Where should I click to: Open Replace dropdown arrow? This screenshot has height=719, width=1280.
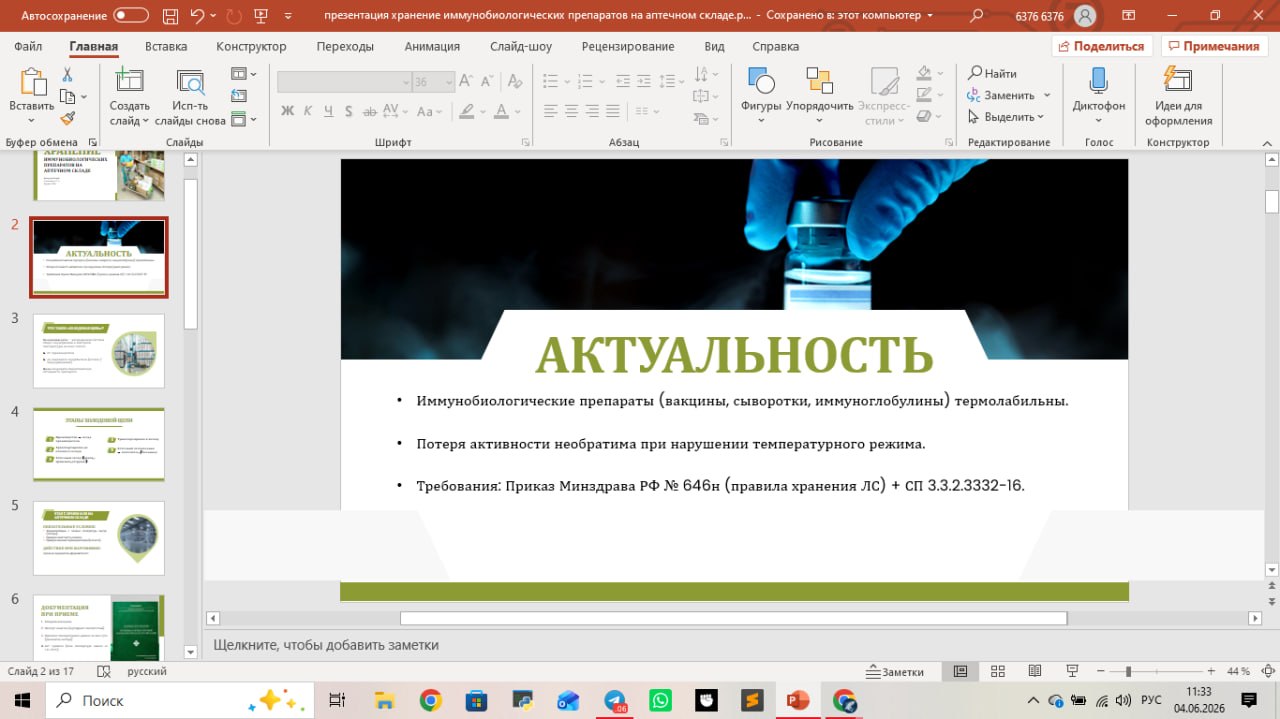coord(1047,95)
